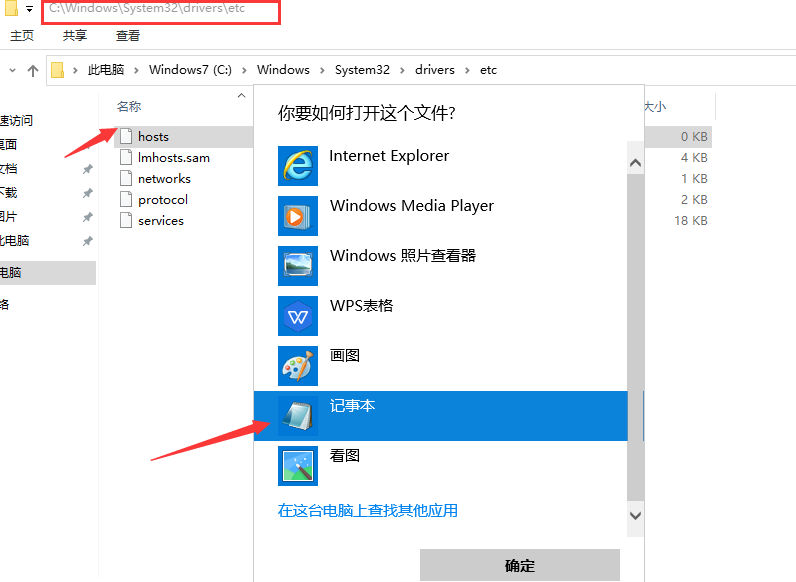
Task: Select the Internet Explorer app icon
Action: click(x=298, y=166)
